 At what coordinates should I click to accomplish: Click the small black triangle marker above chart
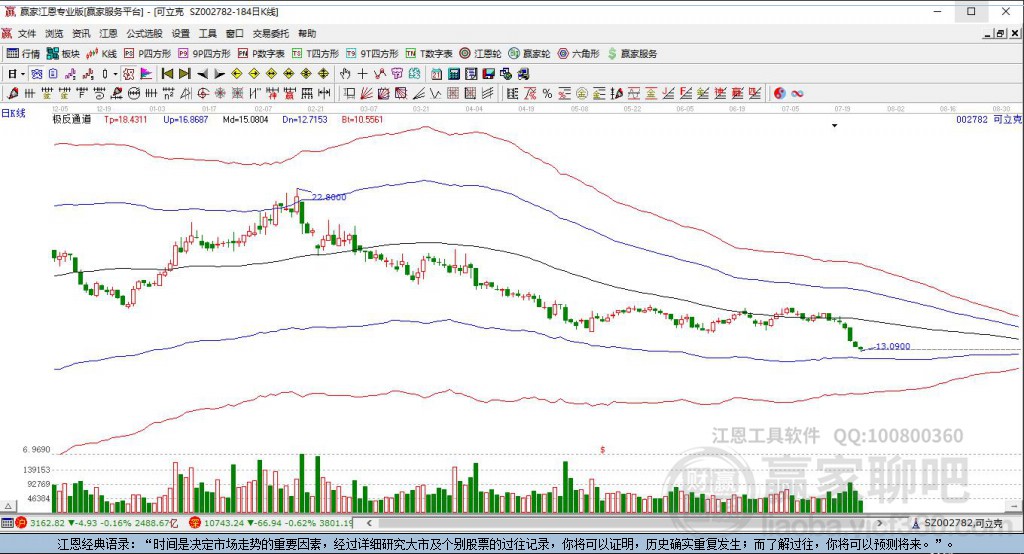click(x=835, y=125)
